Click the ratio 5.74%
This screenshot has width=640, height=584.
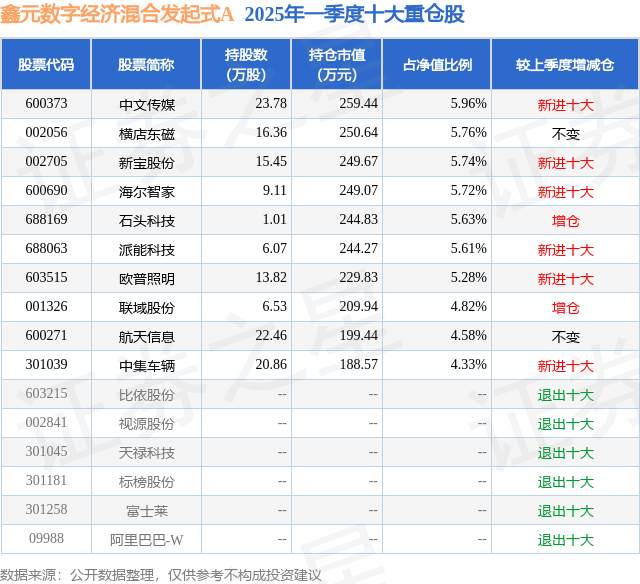[469, 162]
